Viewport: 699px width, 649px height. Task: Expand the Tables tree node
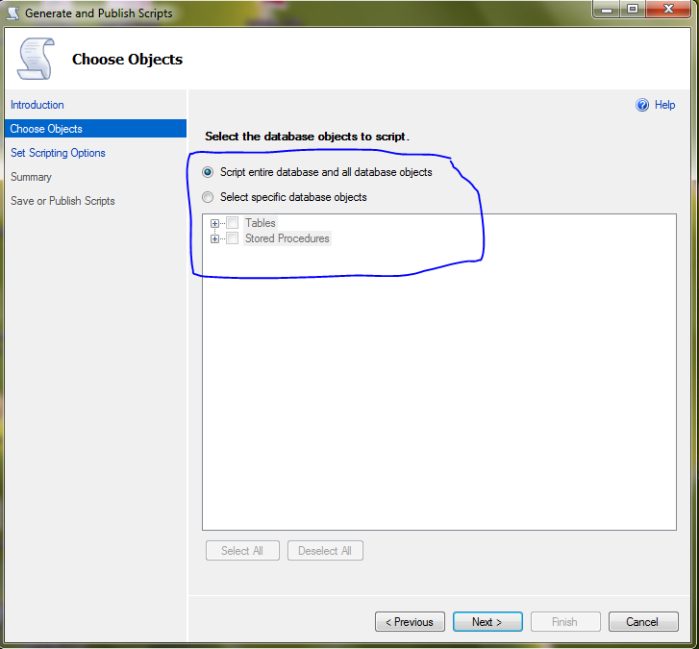(215, 223)
